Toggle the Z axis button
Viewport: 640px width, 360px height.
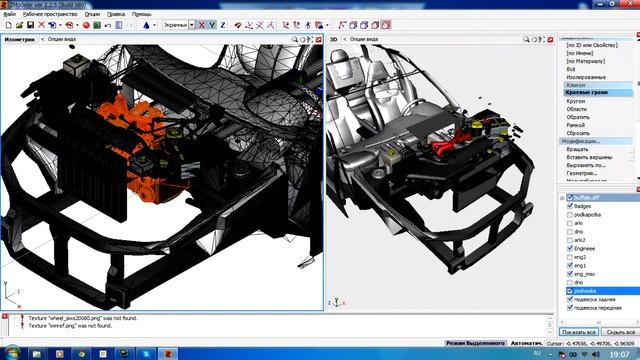click(x=223, y=25)
